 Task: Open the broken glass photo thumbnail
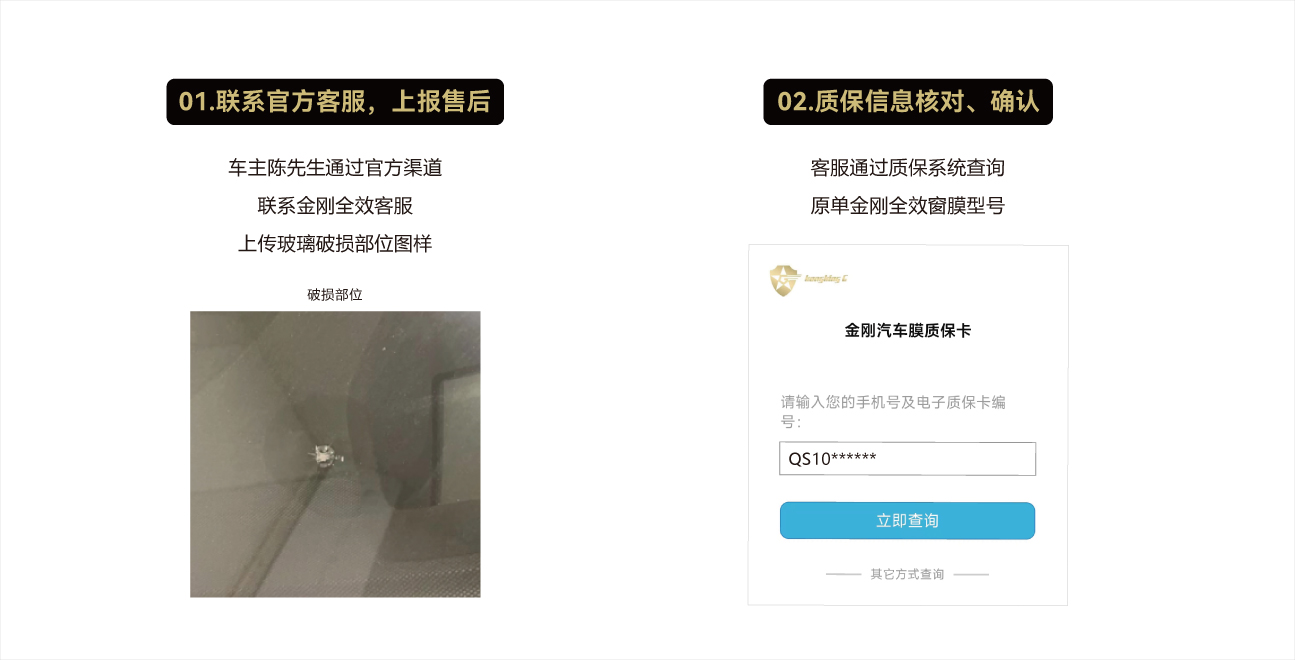coord(335,454)
